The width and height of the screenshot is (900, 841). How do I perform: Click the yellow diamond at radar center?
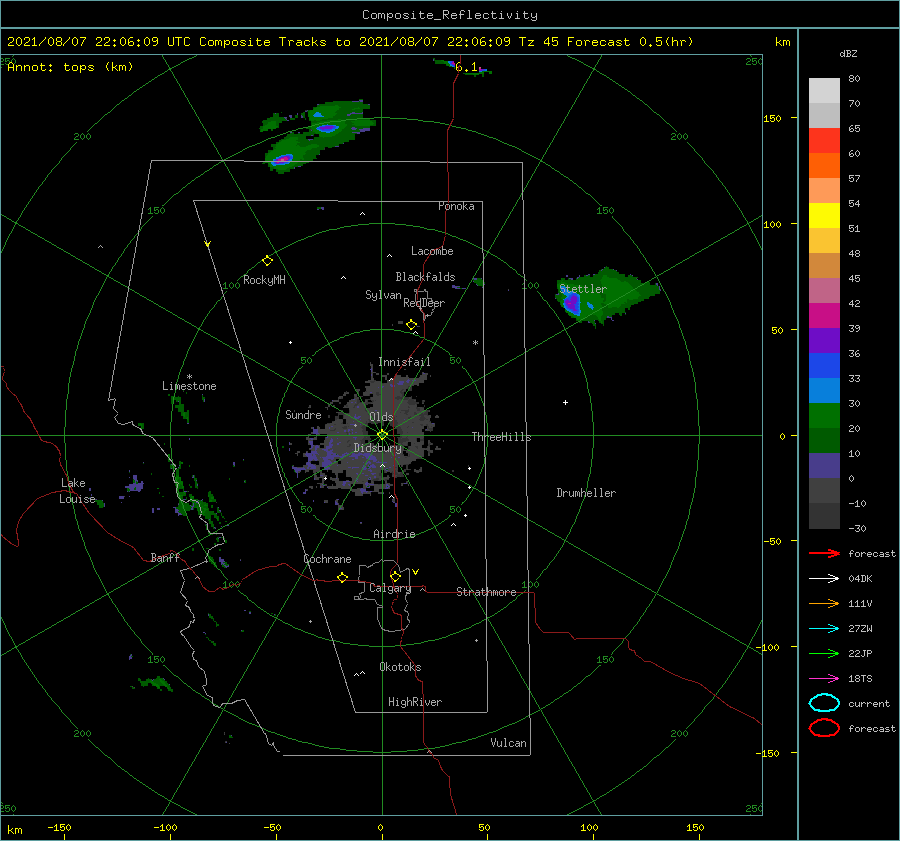(382, 435)
